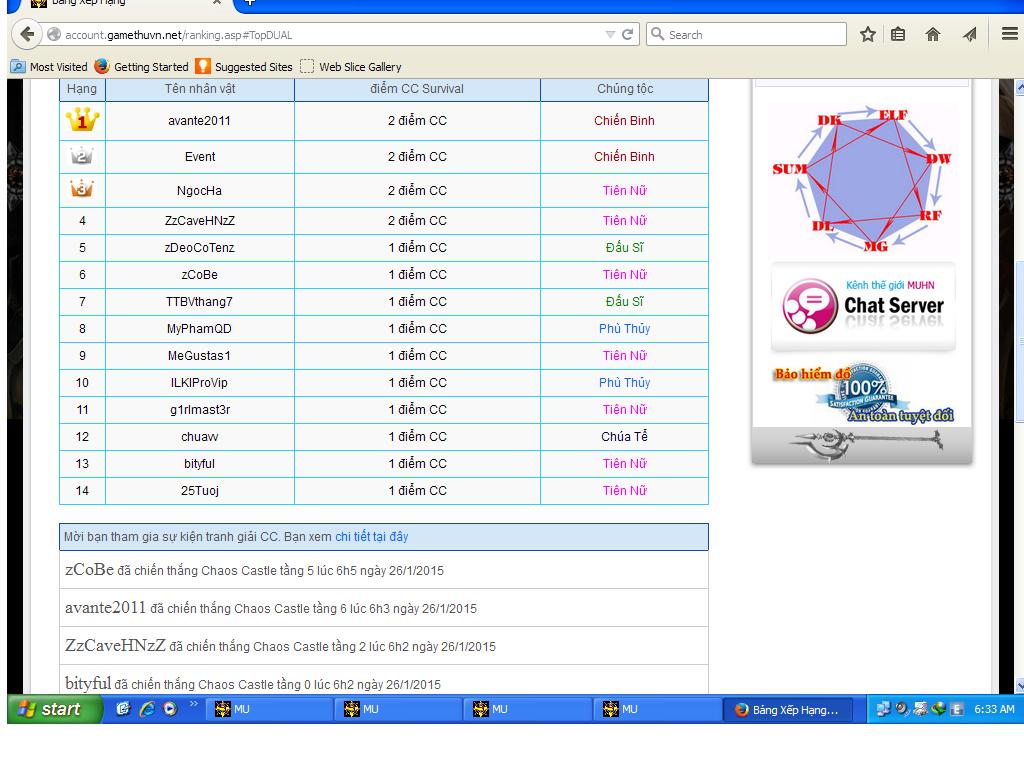This screenshot has width=1024, height=768.
Task: Click the page scrollbar down arrow
Action: point(1019,686)
